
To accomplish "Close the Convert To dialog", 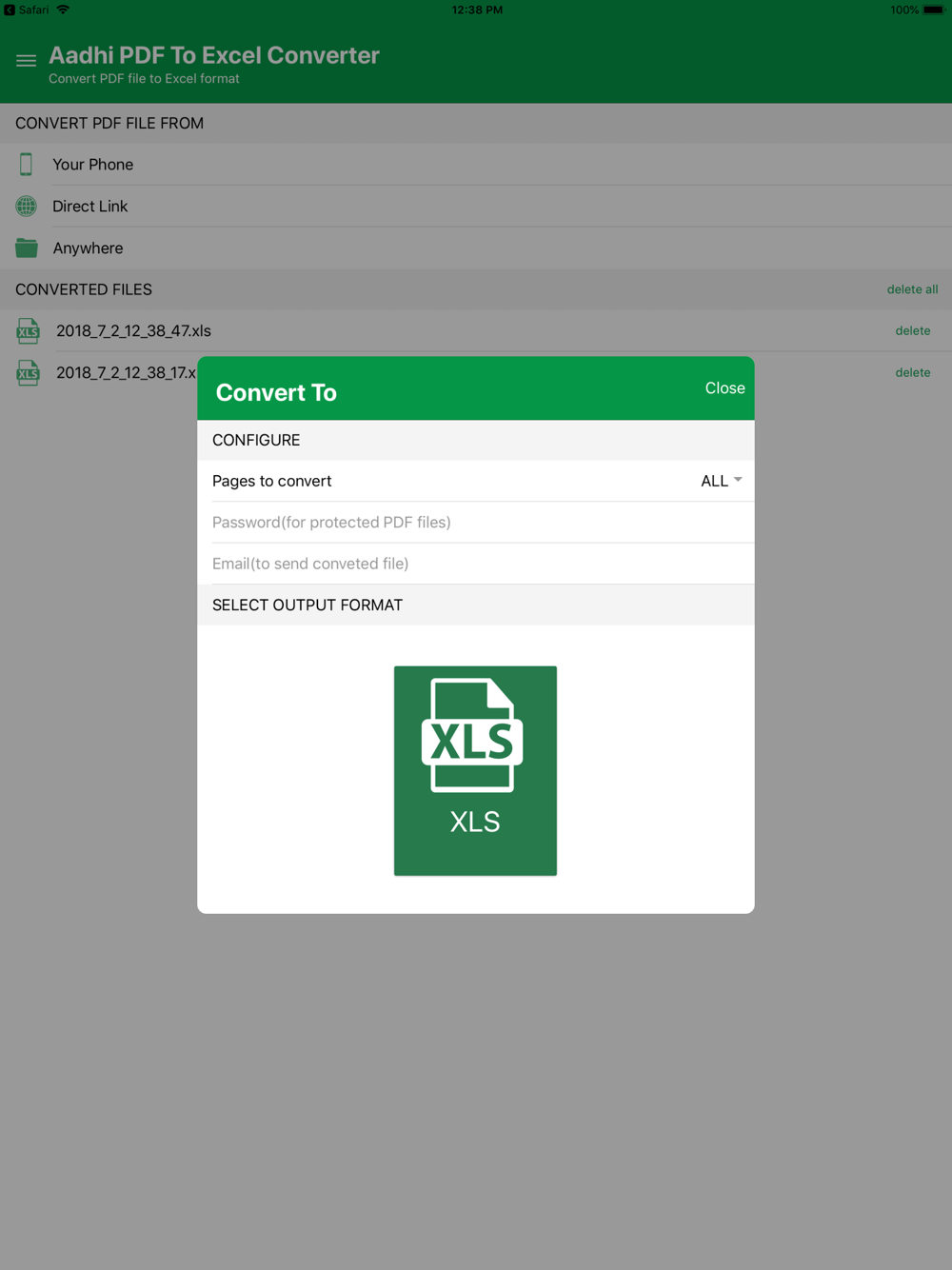I will tap(724, 388).
